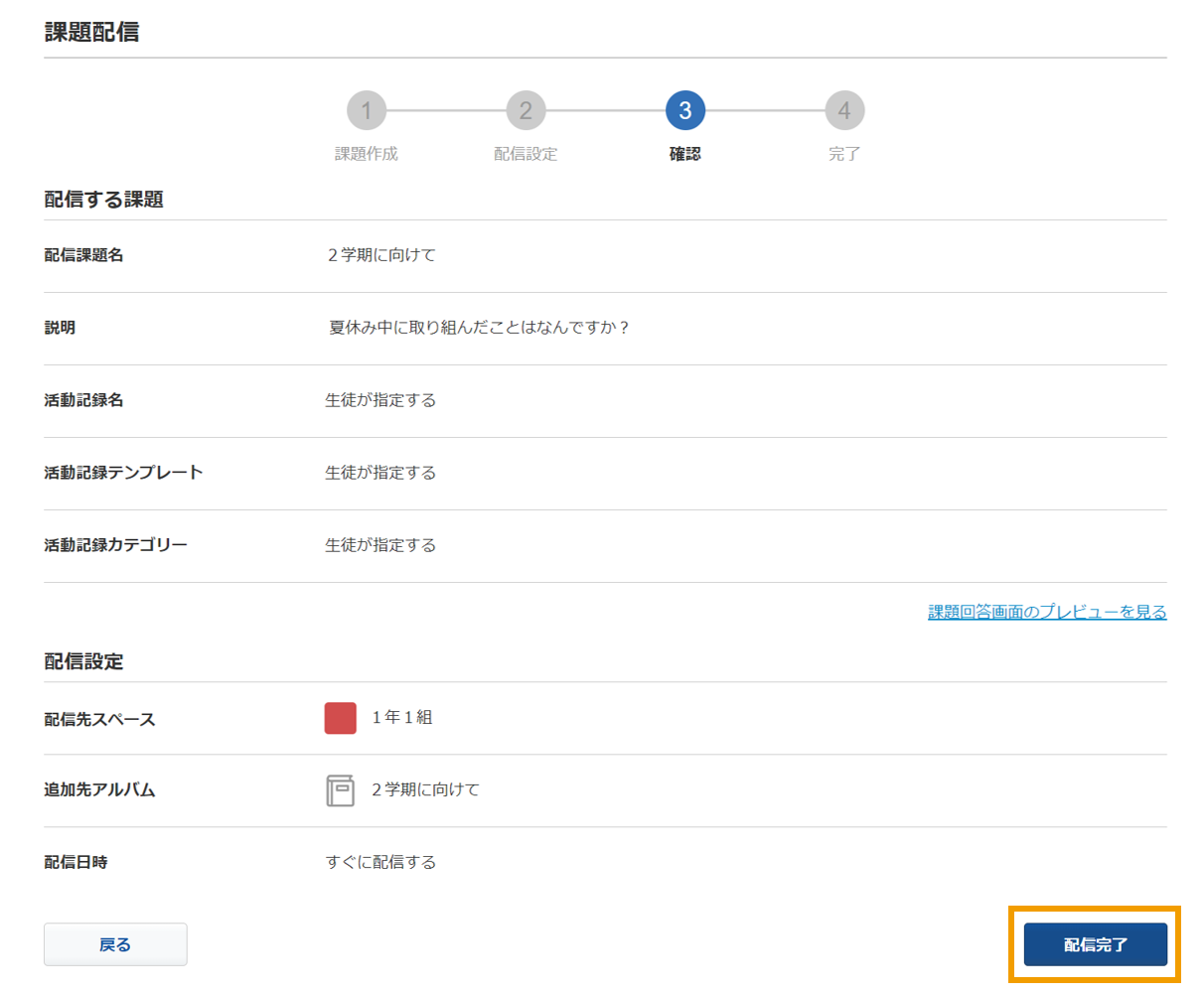The height and width of the screenshot is (995, 1204).
Task: Click the 課題配信 page title
Action: click(91, 32)
